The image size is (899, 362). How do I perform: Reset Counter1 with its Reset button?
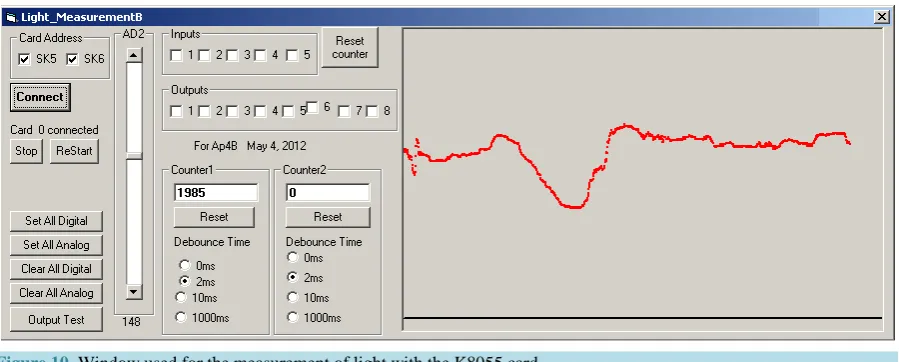pos(214,217)
